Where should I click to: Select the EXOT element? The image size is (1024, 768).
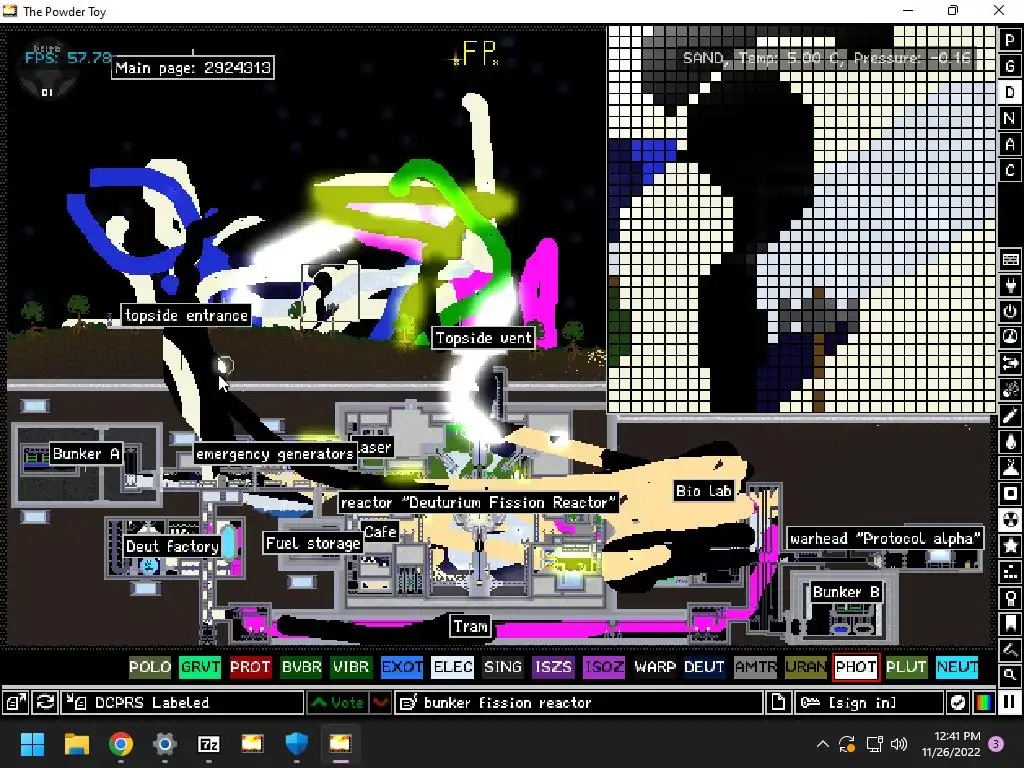pyautogui.click(x=402, y=667)
